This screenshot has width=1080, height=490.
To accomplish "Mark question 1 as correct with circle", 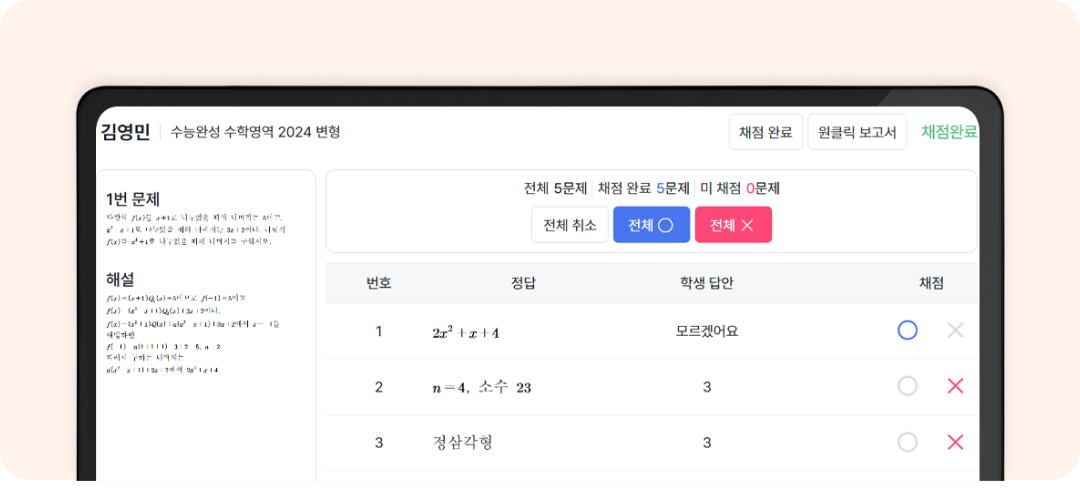I will [x=907, y=330].
